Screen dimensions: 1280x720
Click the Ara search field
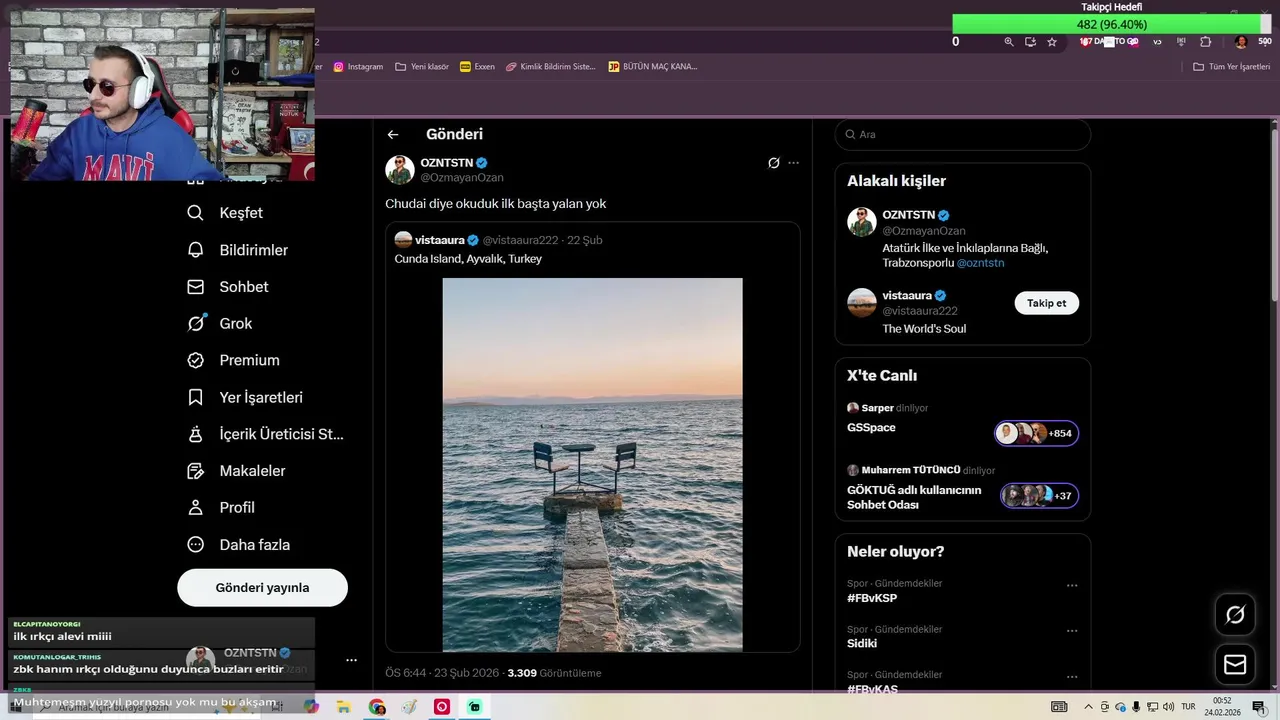pyautogui.click(x=963, y=134)
